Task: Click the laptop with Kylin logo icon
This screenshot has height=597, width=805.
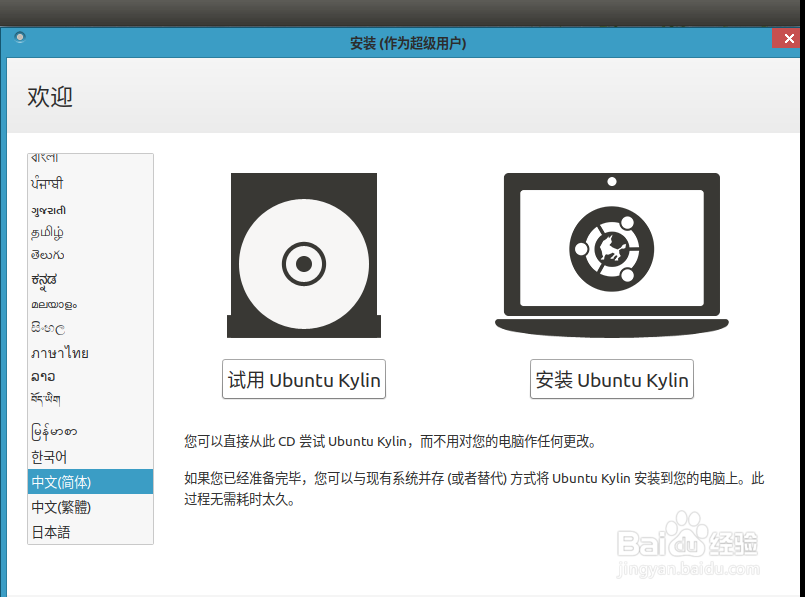Action: 611,255
